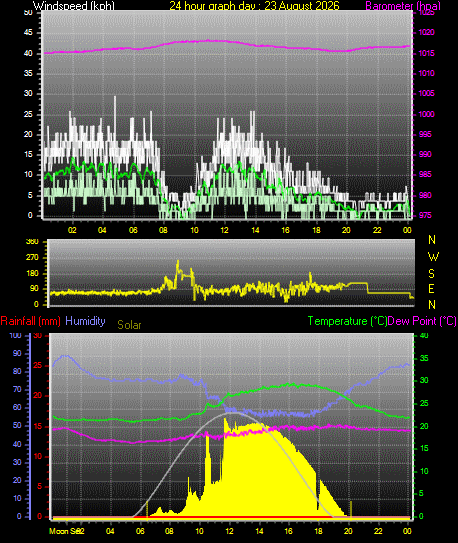The image size is (458, 543).
Task: Select the Humidity legend label
Action: [x=85, y=321]
